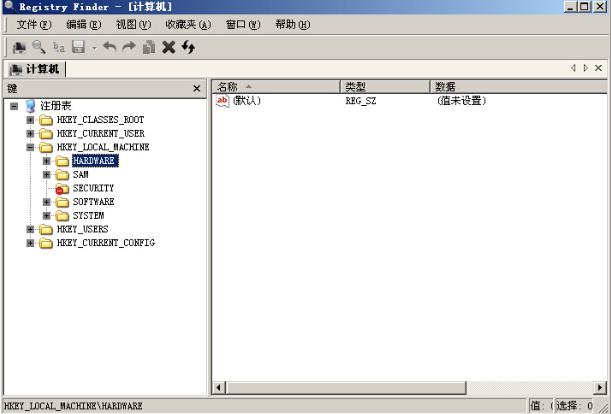Undo the last action
Screen dimensions: 611x414
coord(110,47)
